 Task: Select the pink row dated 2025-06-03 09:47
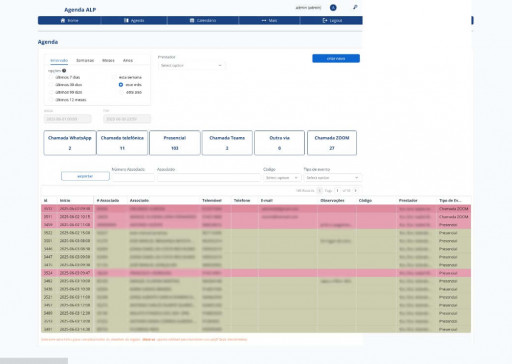click(x=256, y=273)
